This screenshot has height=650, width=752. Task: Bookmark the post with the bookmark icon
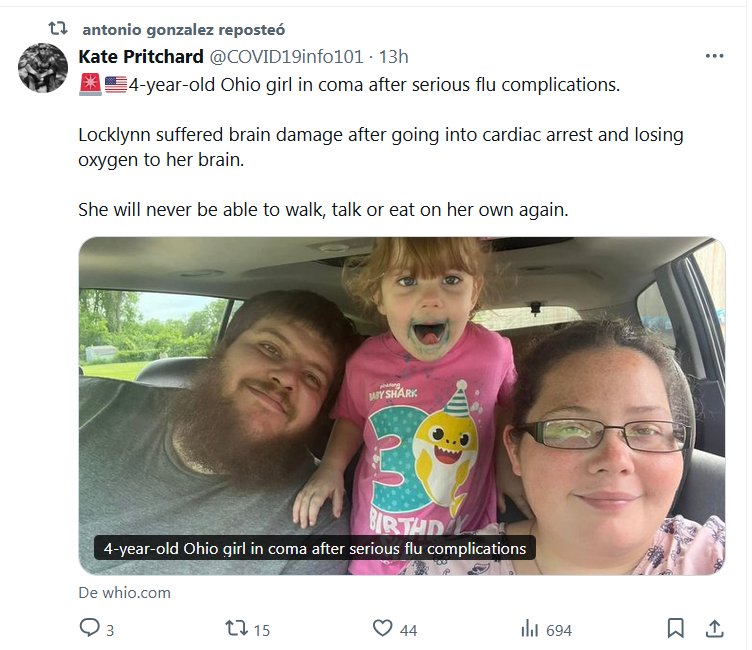(675, 628)
